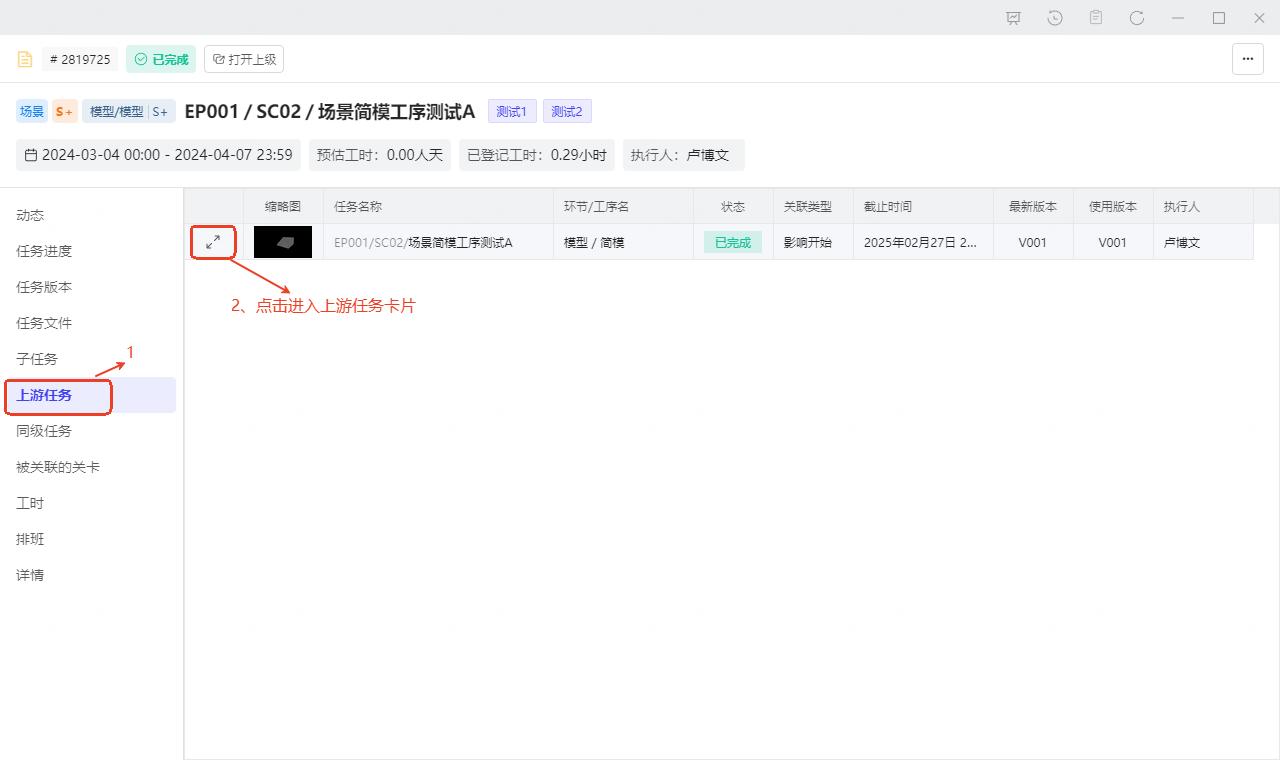Click the 打开上级 button
Screen dimensions: 1280x760
click(244, 59)
